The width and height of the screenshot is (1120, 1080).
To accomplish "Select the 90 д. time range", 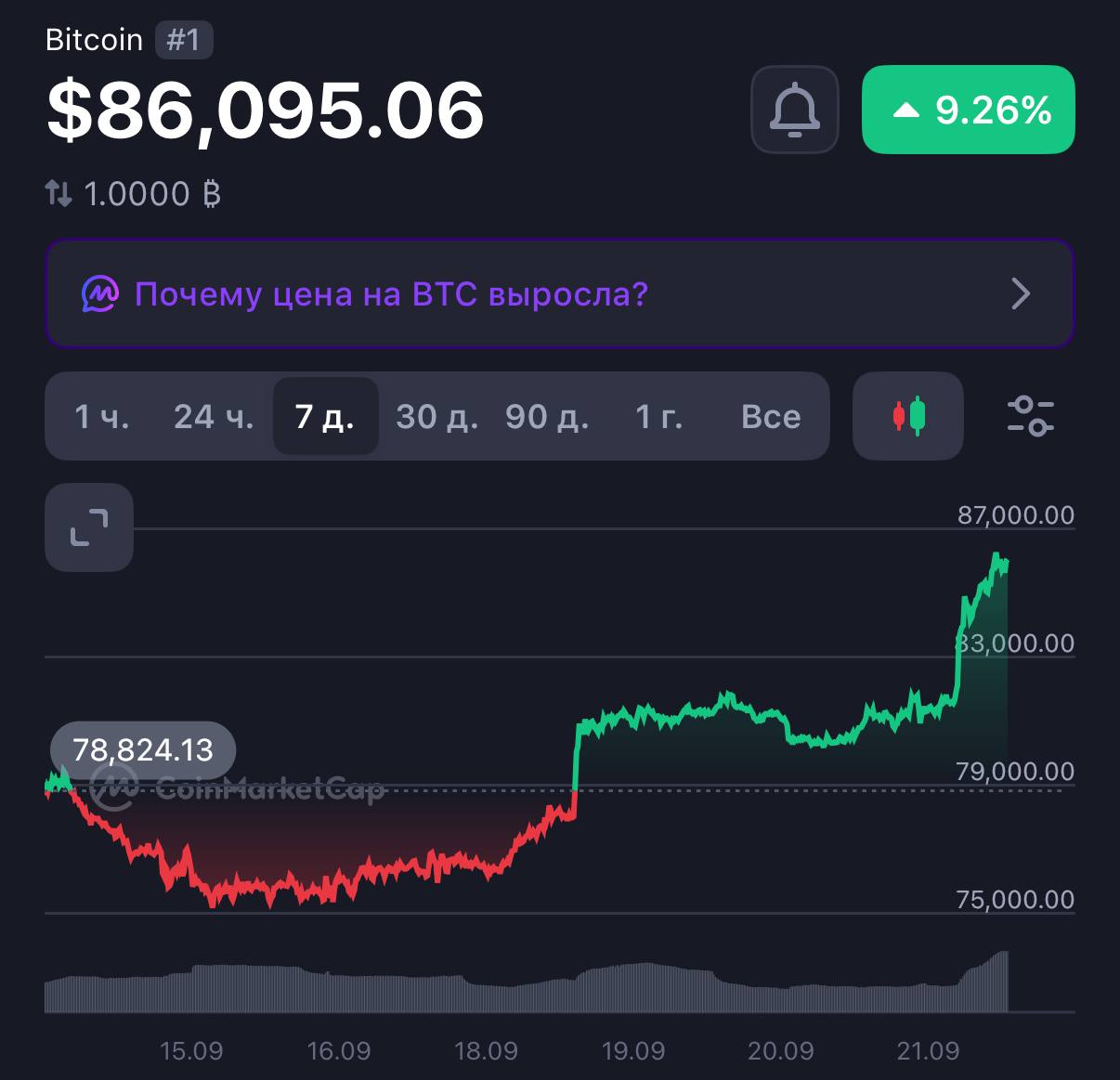I will point(547,417).
